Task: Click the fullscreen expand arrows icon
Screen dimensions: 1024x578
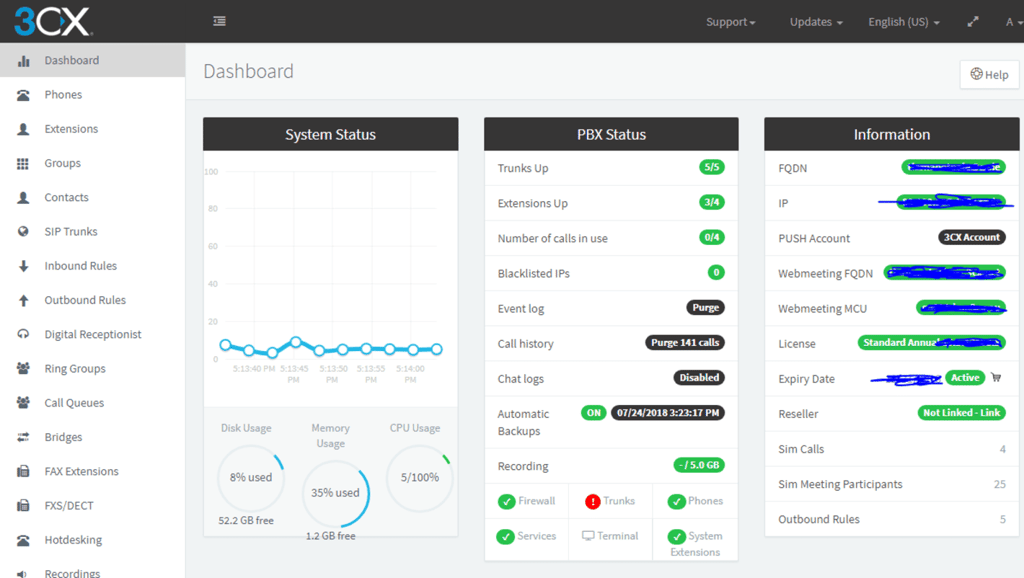Action: coord(972,22)
